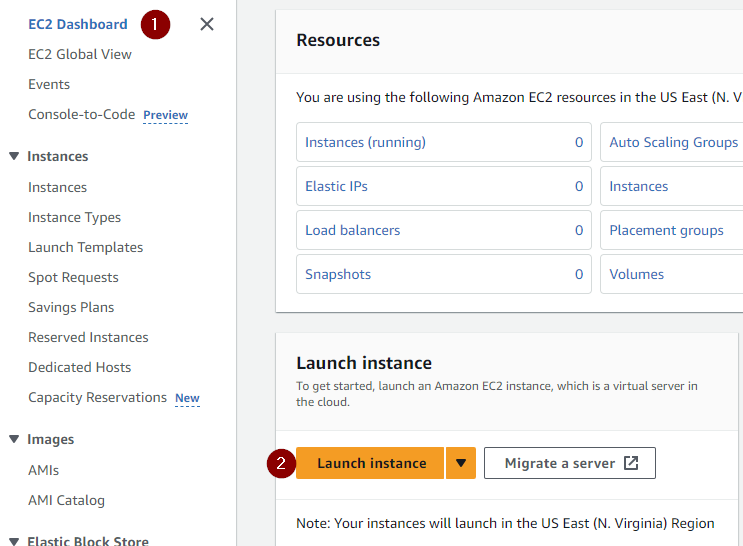Click the orange Launch instance button

click(371, 463)
